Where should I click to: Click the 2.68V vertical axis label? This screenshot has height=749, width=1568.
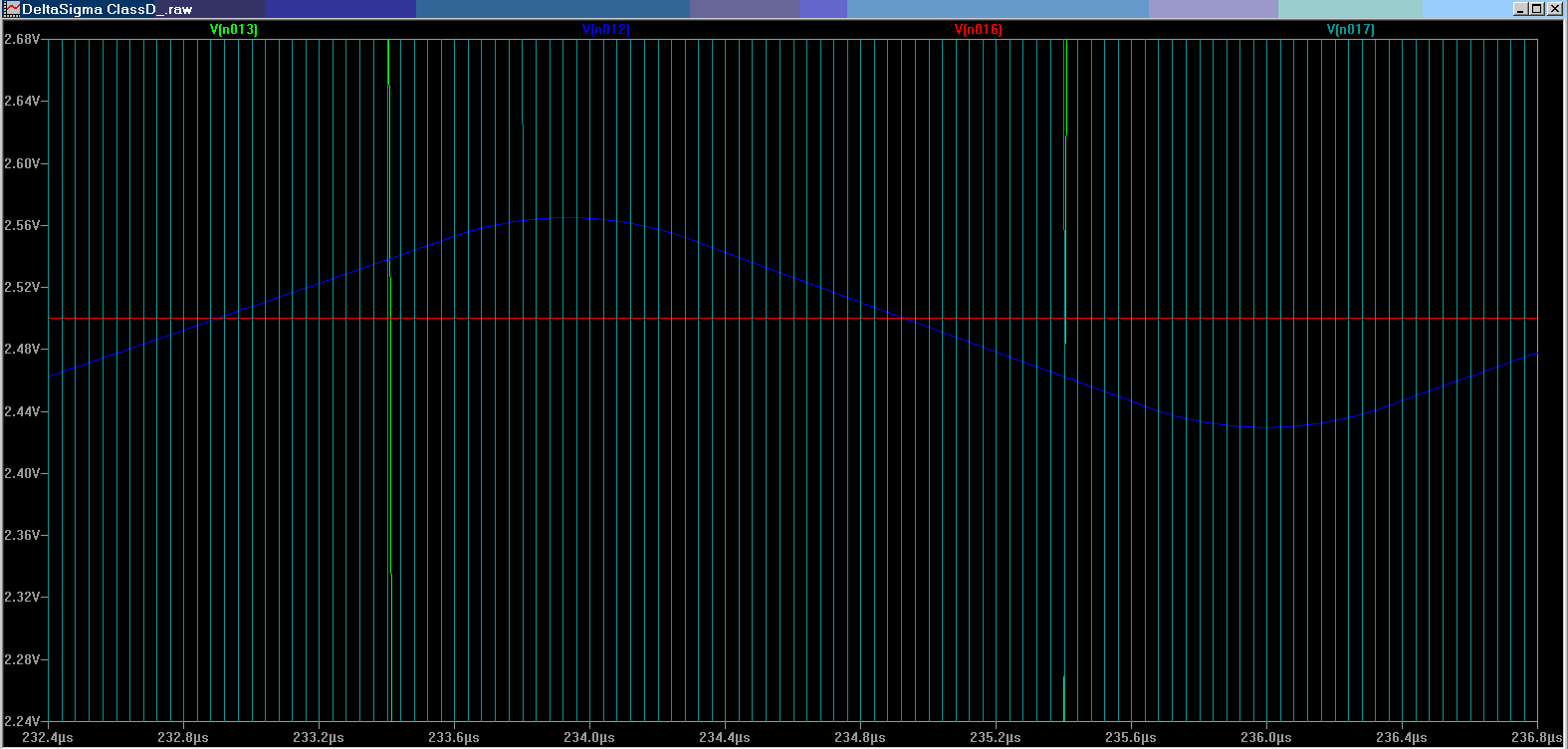pyautogui.click(x=22, y=39)
